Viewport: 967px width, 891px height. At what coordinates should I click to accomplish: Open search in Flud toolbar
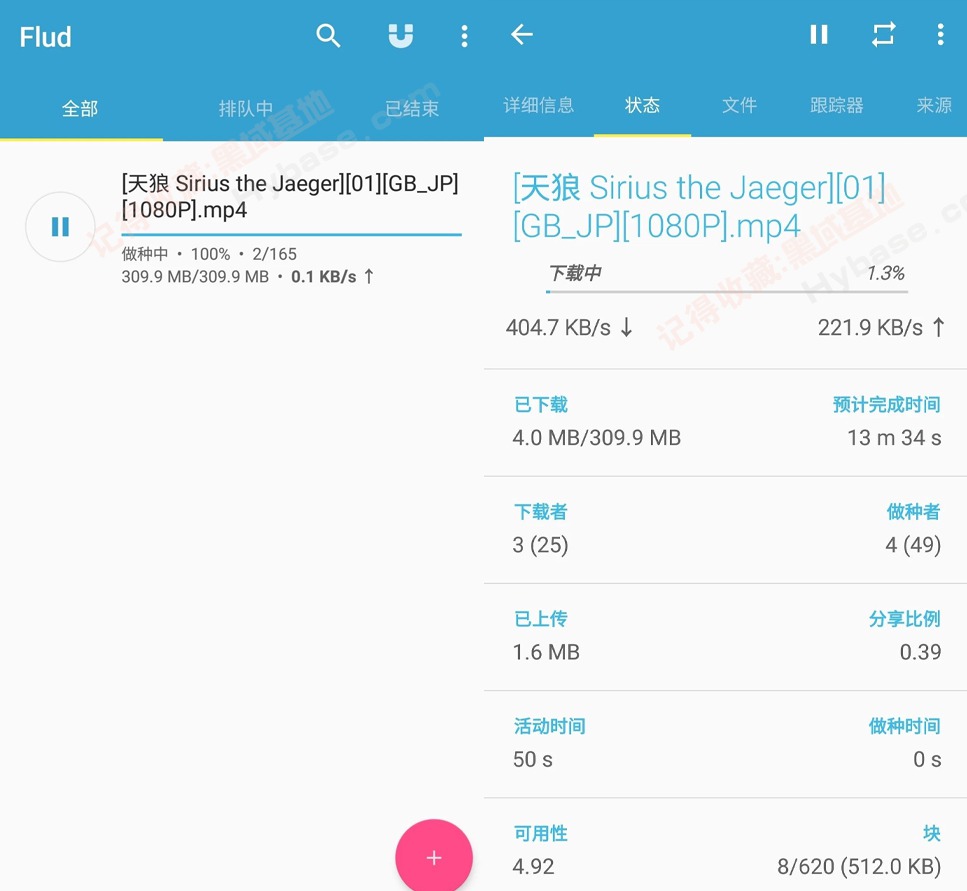[328, 36]
